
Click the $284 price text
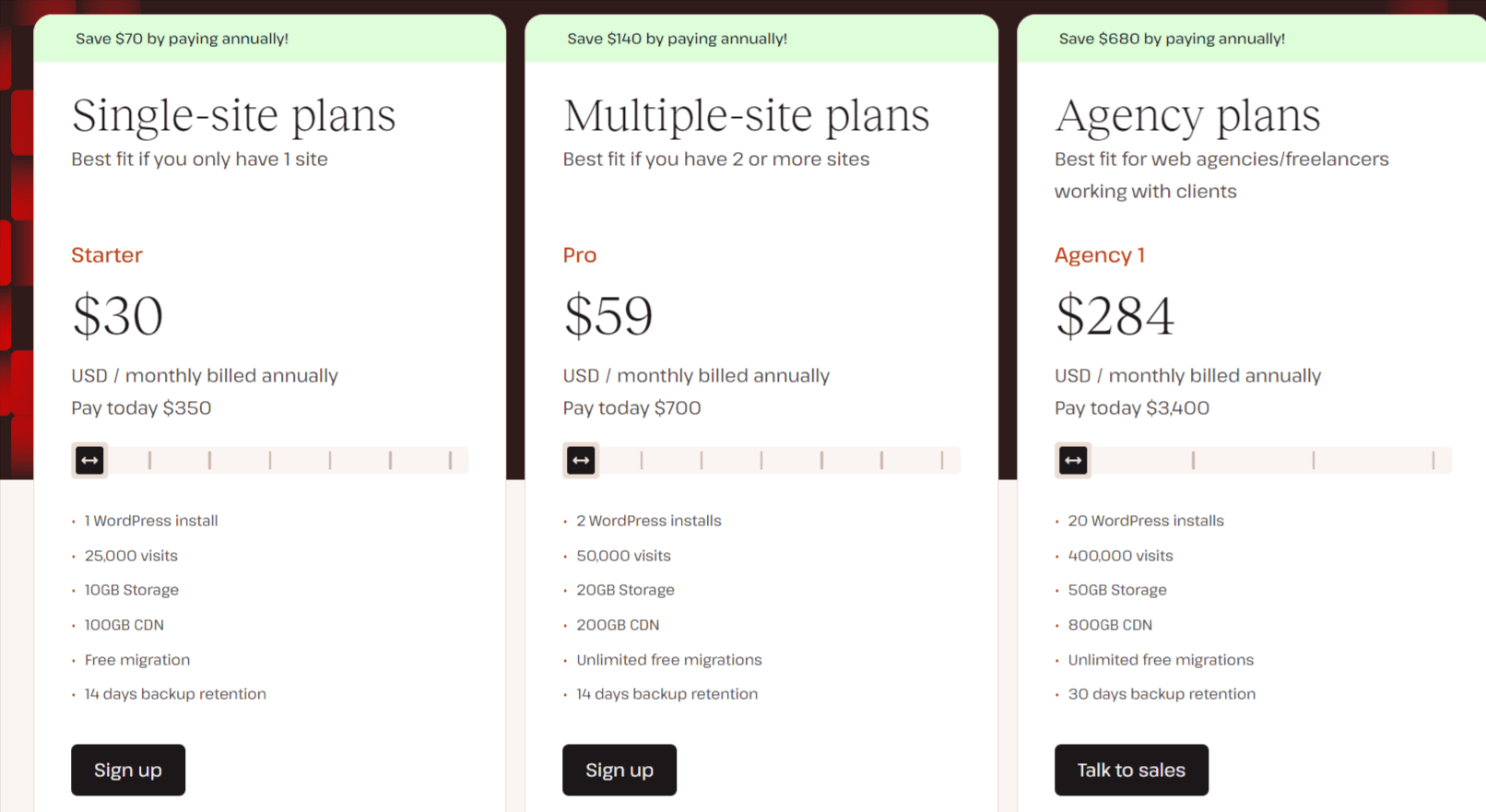[1114, 316]
